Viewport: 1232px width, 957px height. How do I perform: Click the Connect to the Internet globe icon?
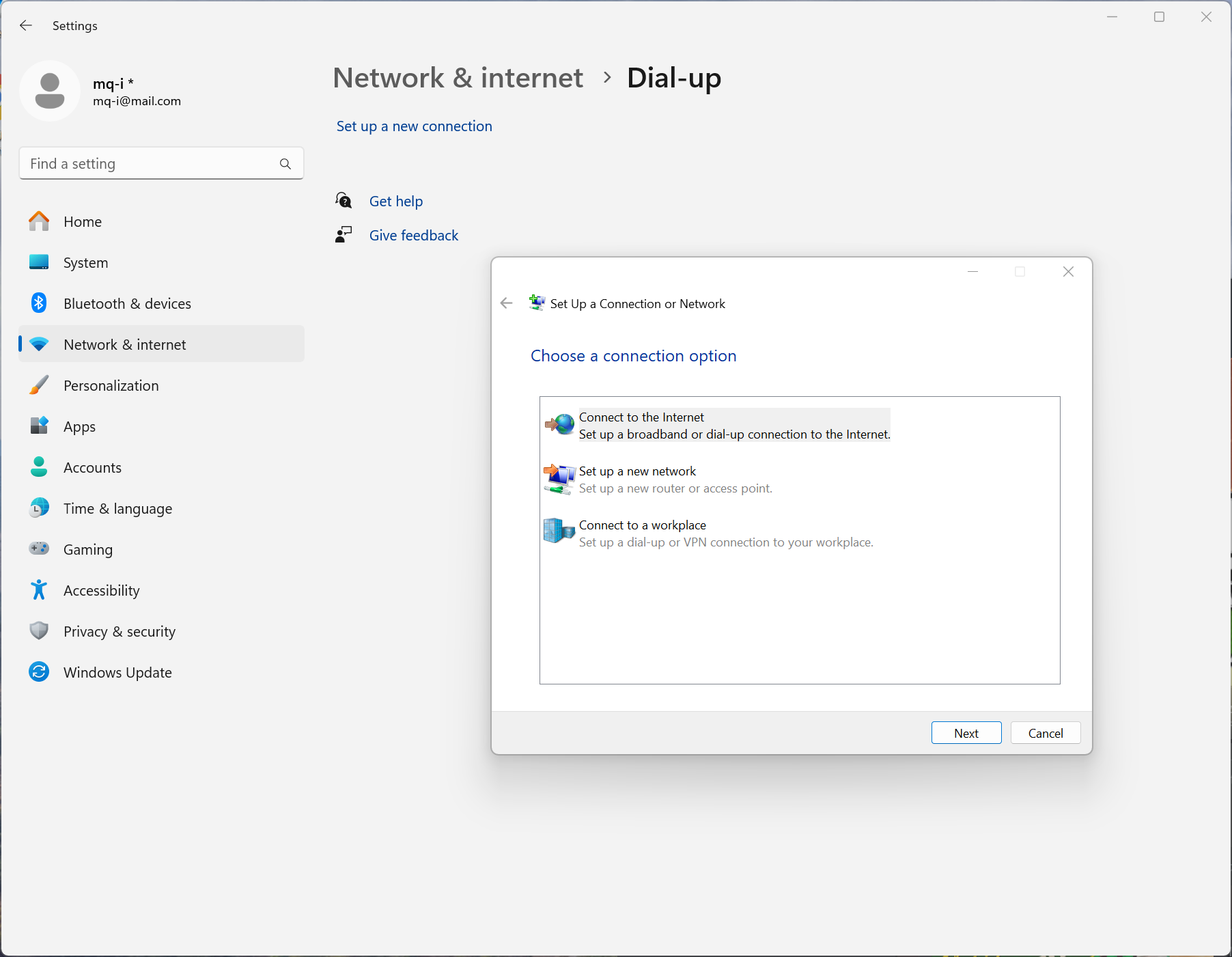click(x=560, y=424)
